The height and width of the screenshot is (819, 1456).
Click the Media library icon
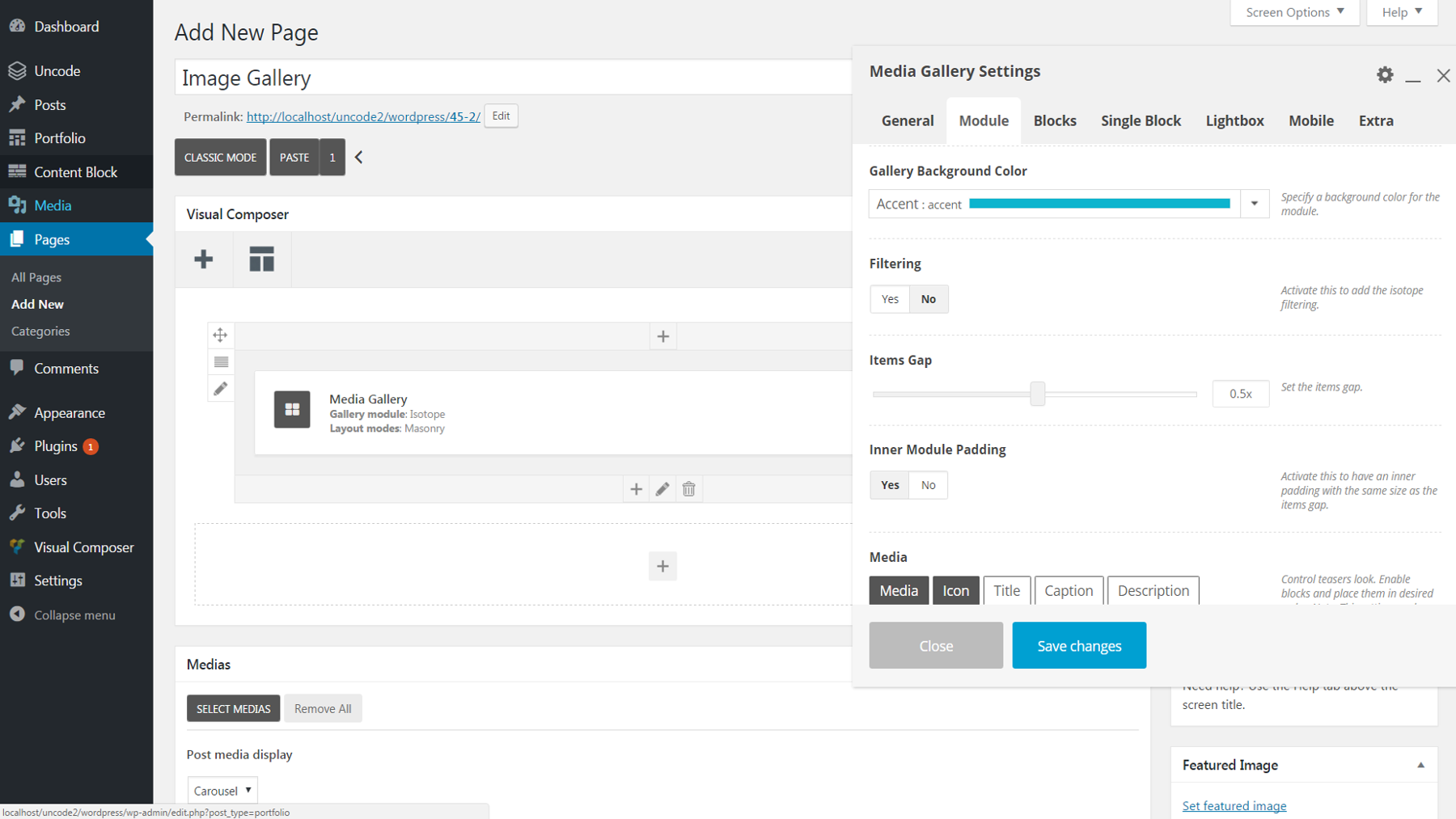tap(17, 205)
